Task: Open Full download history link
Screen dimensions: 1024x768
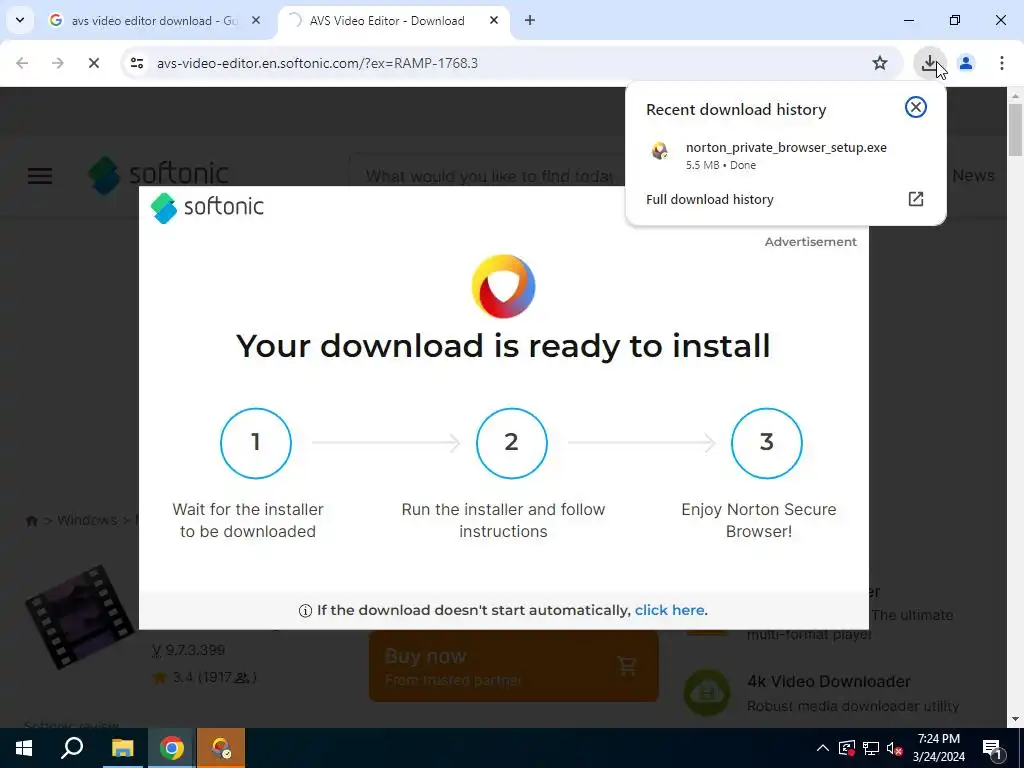Action: click(710, 199)
